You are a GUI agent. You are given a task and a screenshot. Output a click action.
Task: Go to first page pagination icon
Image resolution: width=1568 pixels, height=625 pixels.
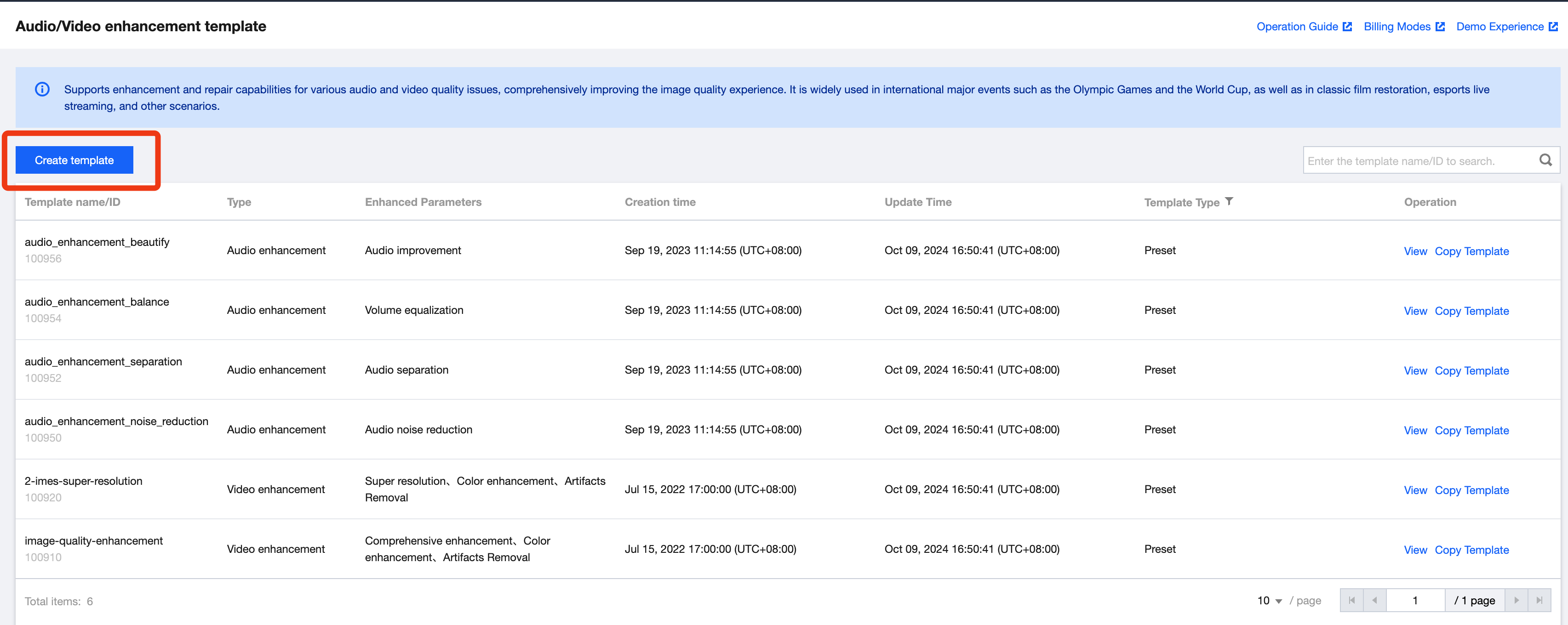[x=1351, y=600]
